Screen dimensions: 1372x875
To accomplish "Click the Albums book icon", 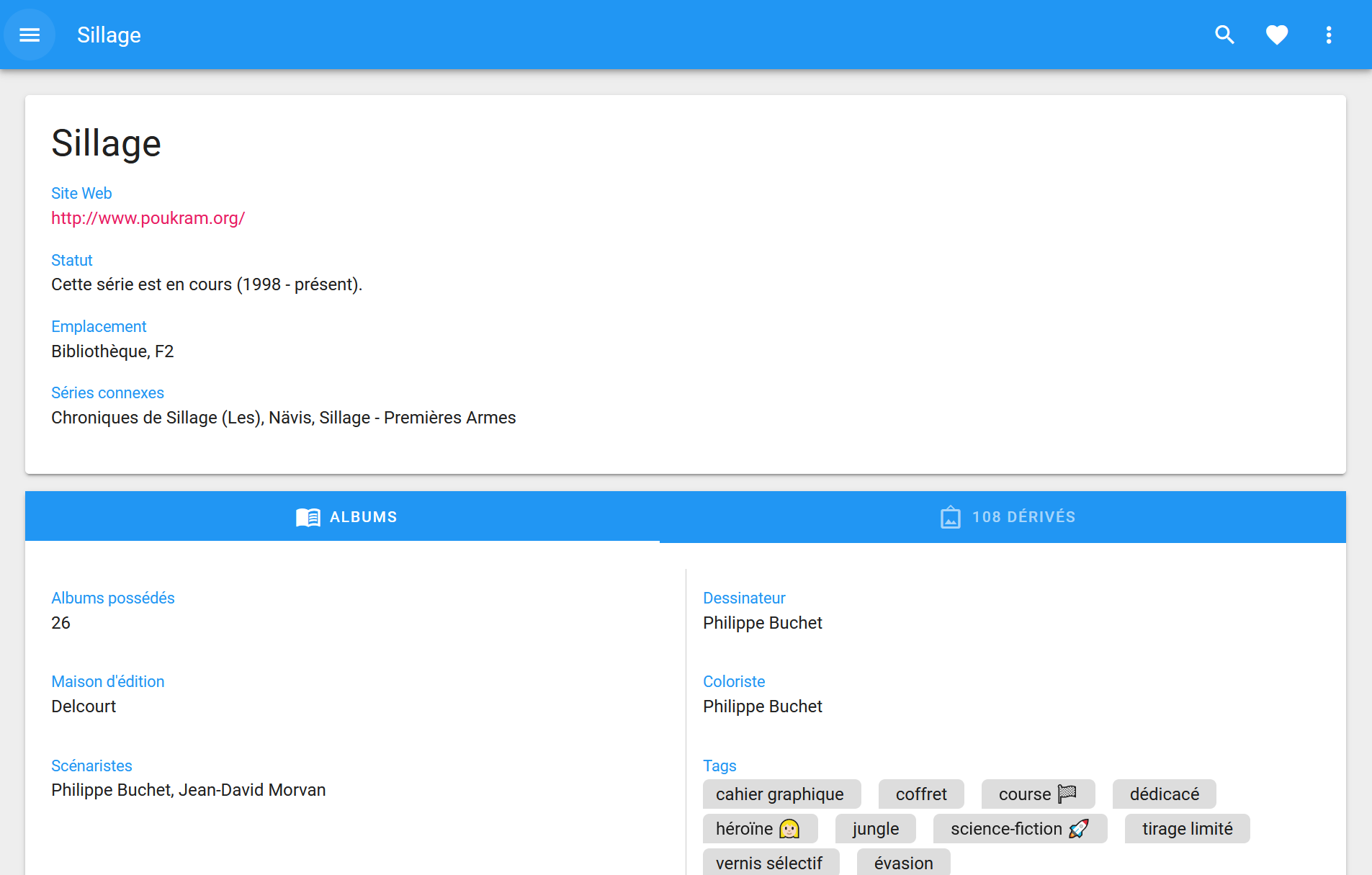I will [x=308, y=517].
